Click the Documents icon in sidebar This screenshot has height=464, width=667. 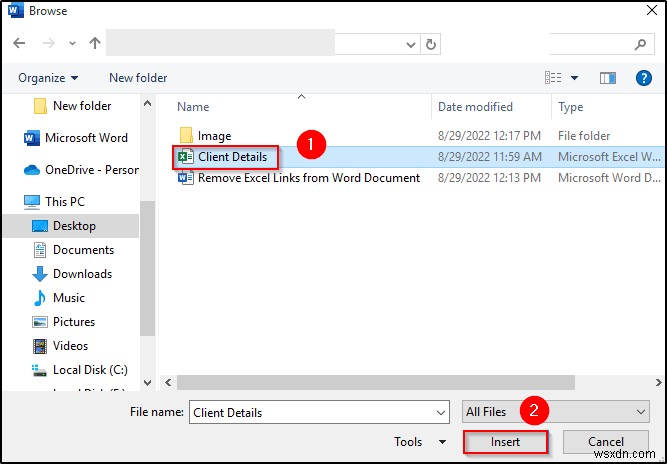pos(40,250)
